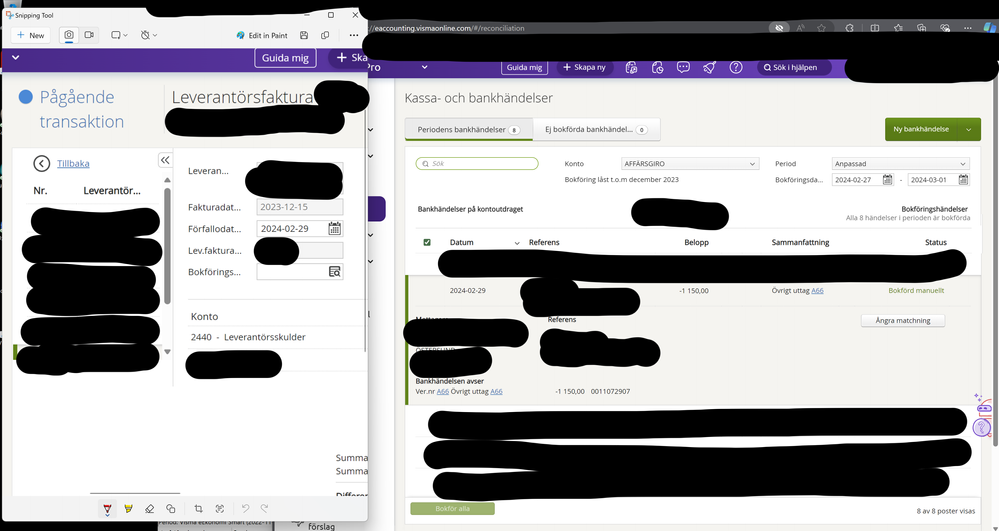Switch to screenshot snip mode
The height and width of the screenshot is (531, 999).
(69, 35)
